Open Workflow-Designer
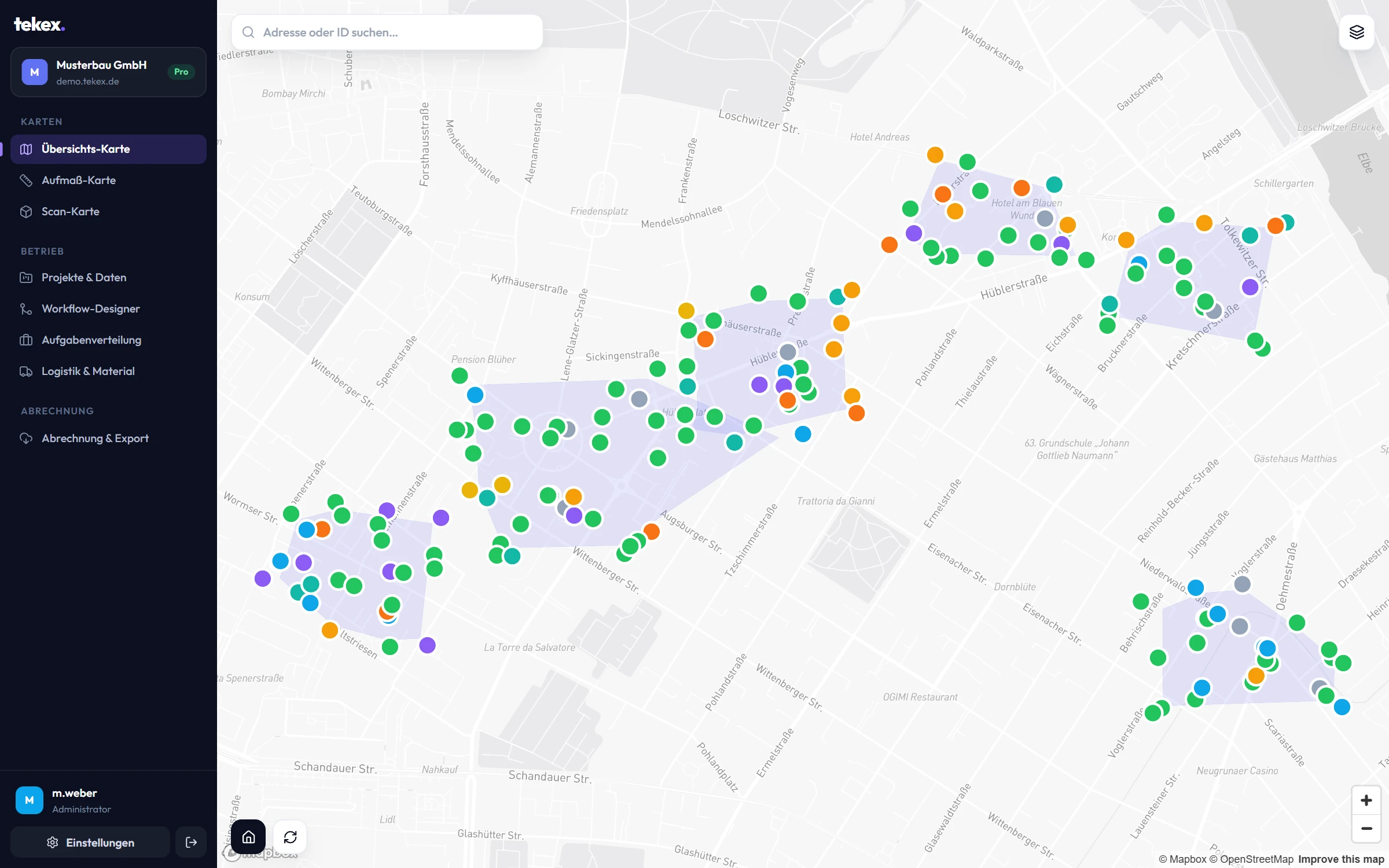This screenshot has width=1389, height=868. [108, 309]
